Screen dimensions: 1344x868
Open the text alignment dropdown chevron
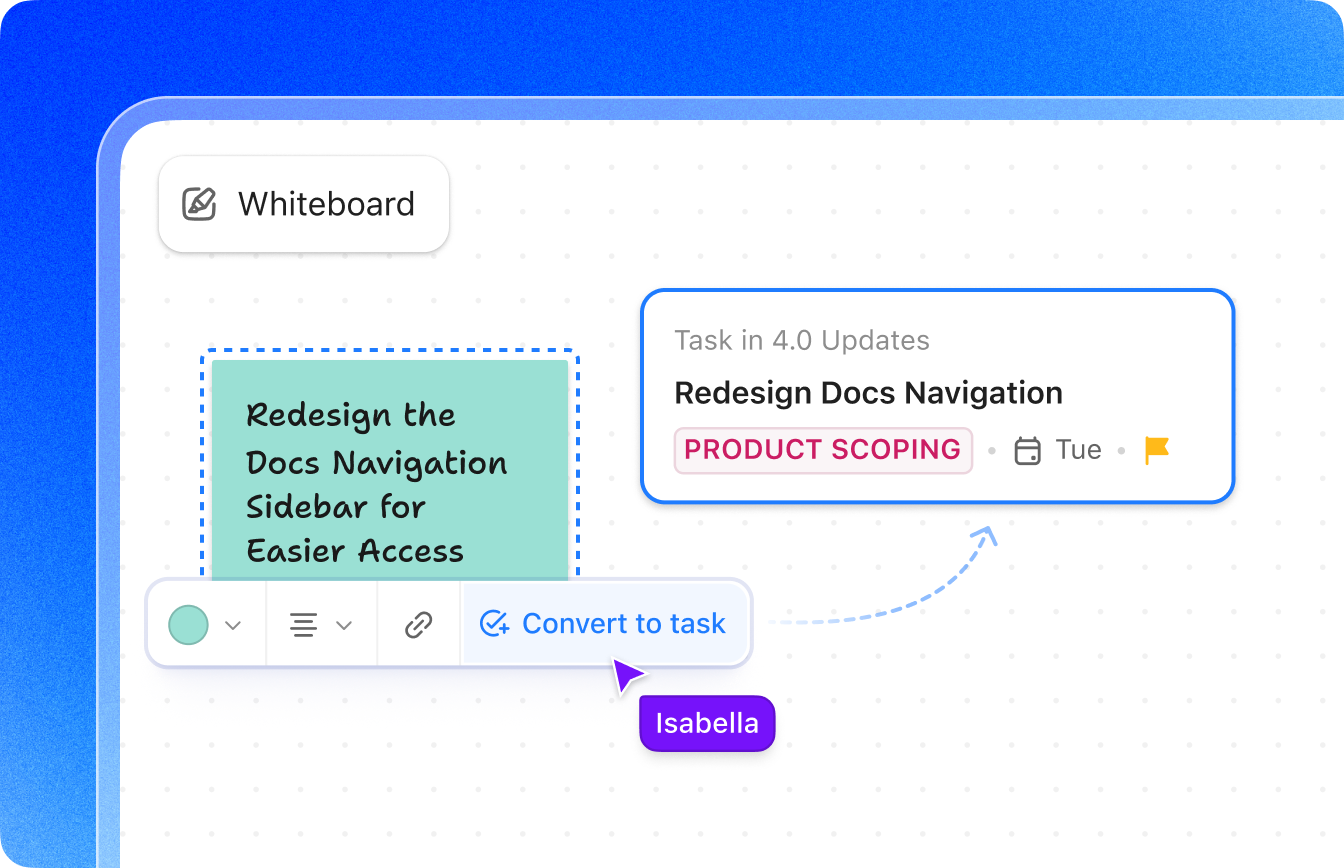(x=344, y=625)
